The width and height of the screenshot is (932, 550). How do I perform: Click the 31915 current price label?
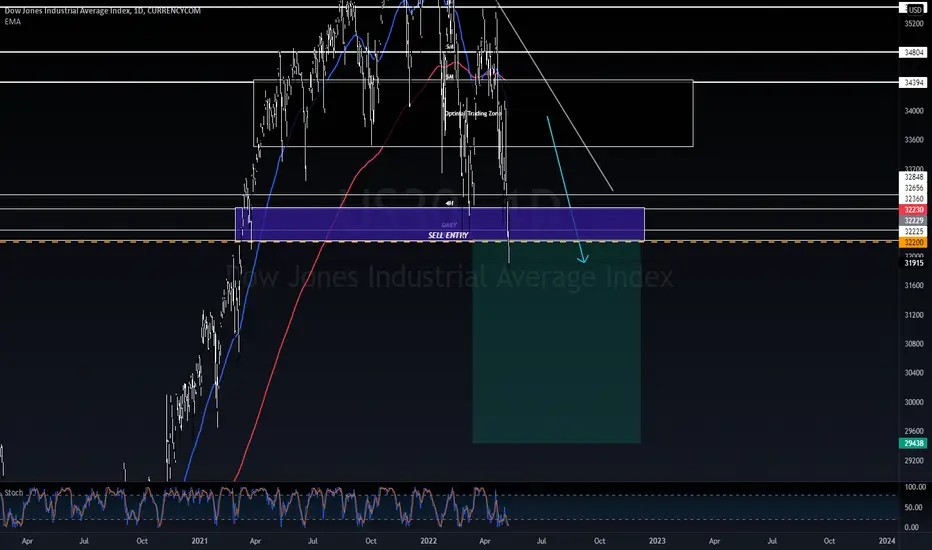(914, 263)
